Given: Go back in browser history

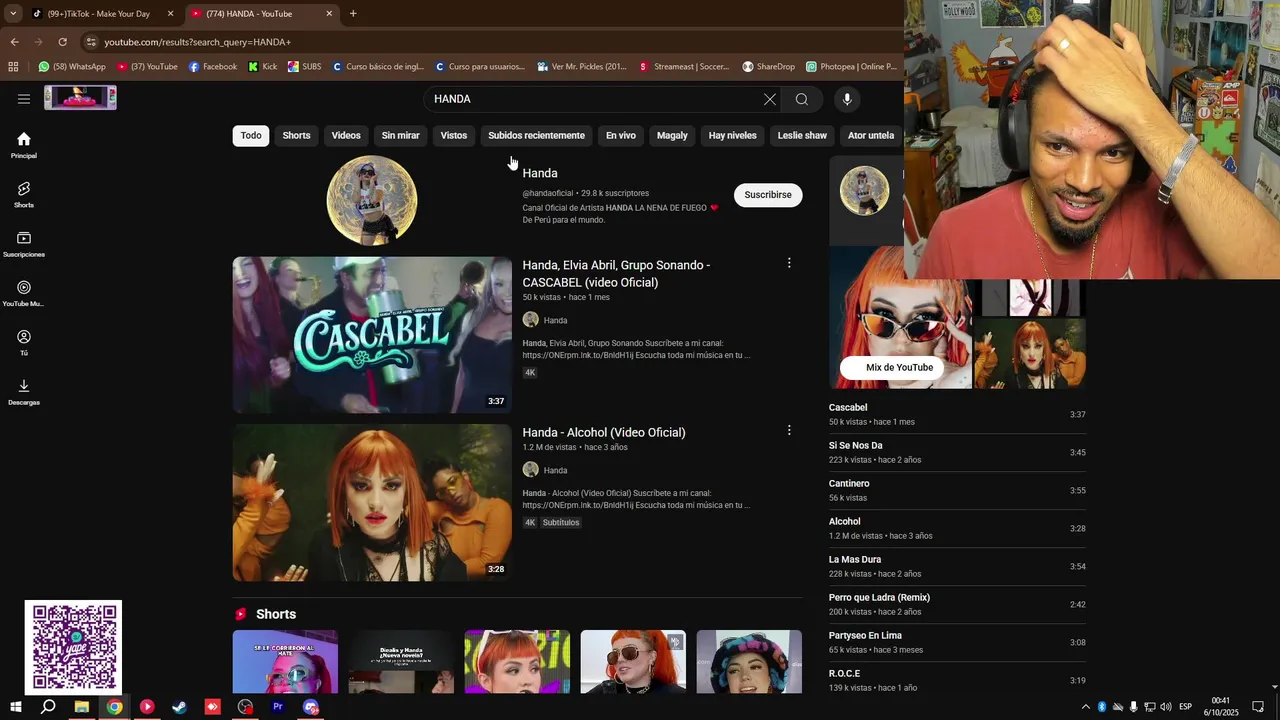Looking at the screenshot, I should 14,42.
